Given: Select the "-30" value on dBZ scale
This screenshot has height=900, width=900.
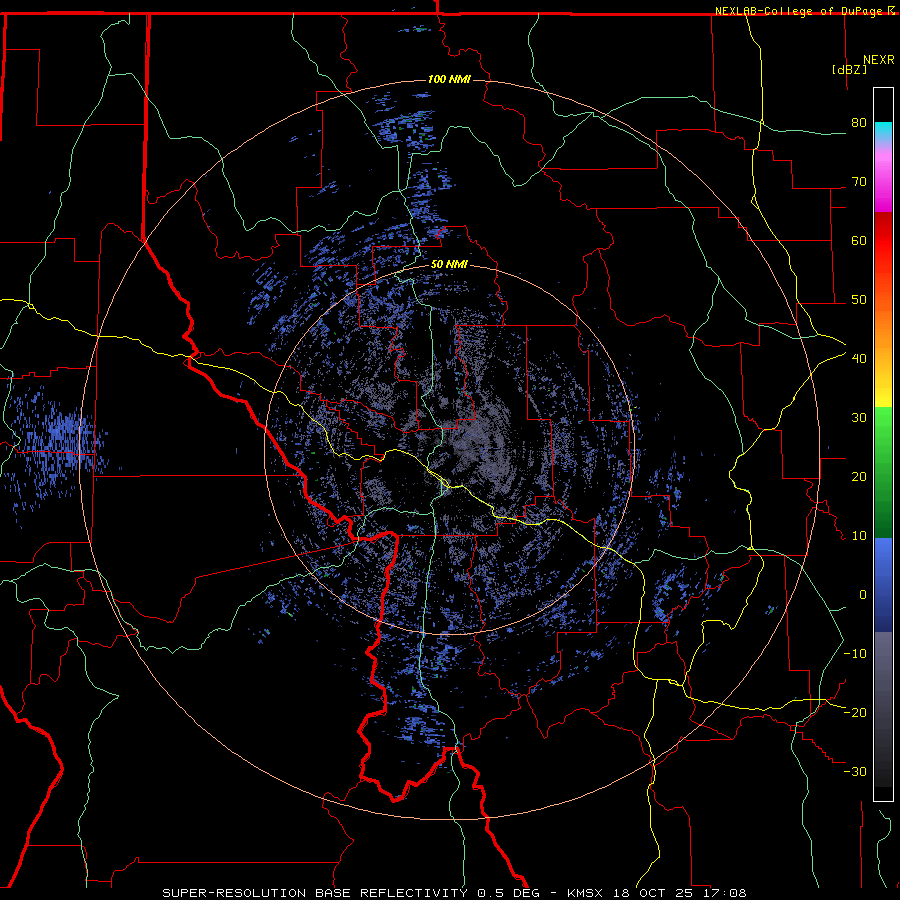Looking at the screenshot, I should pos(855,772).
